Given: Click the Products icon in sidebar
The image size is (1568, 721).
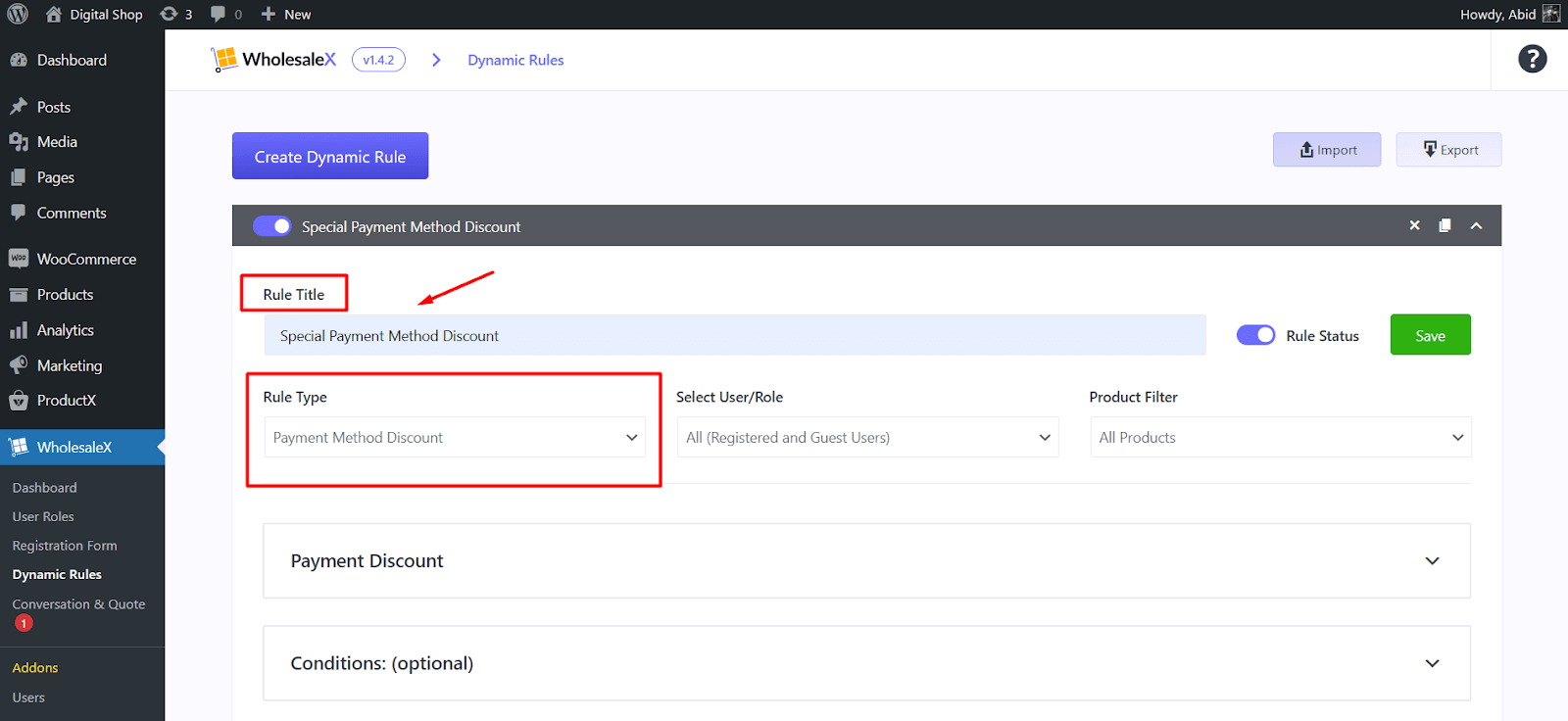Looking at the screenshot, I should tap(19, 294).
